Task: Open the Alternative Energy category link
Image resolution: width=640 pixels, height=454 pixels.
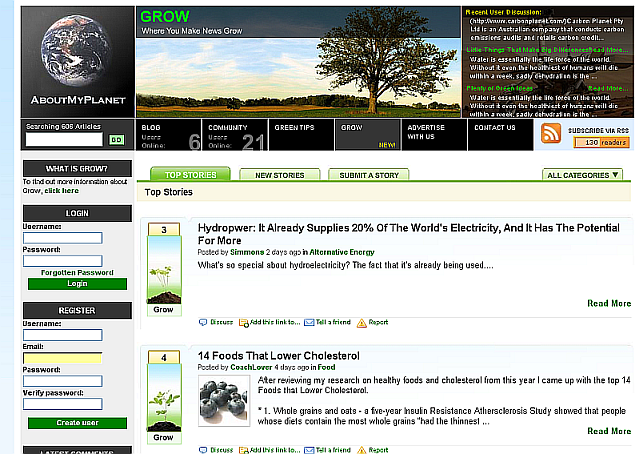Action: (342, 252)
